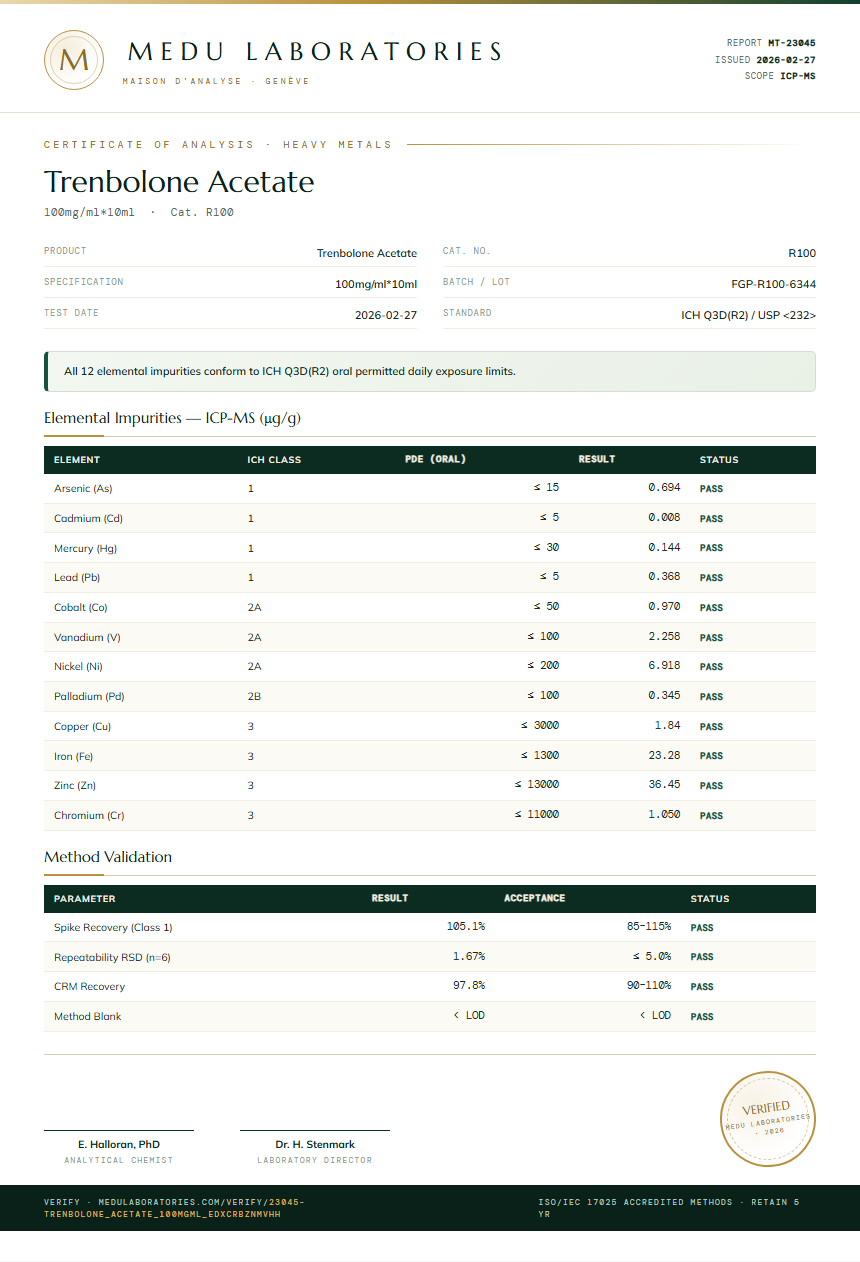The height and width of the screenshot is (1262, 860).
Task: Click the ACCEPTANCE column header
Action: point(535,898)
